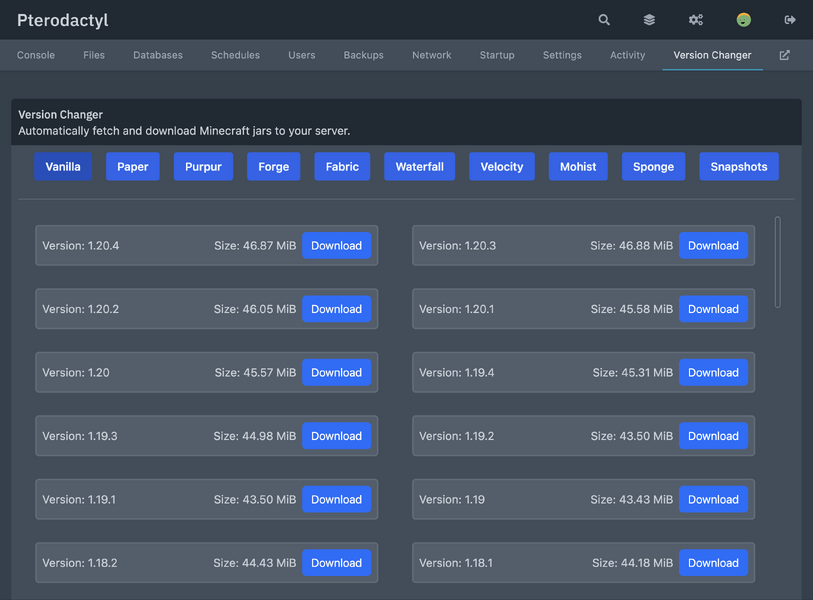This screenshot has height=600, width=813.
Task: Go to the Startup tab
Action: [x=497, y=55]
